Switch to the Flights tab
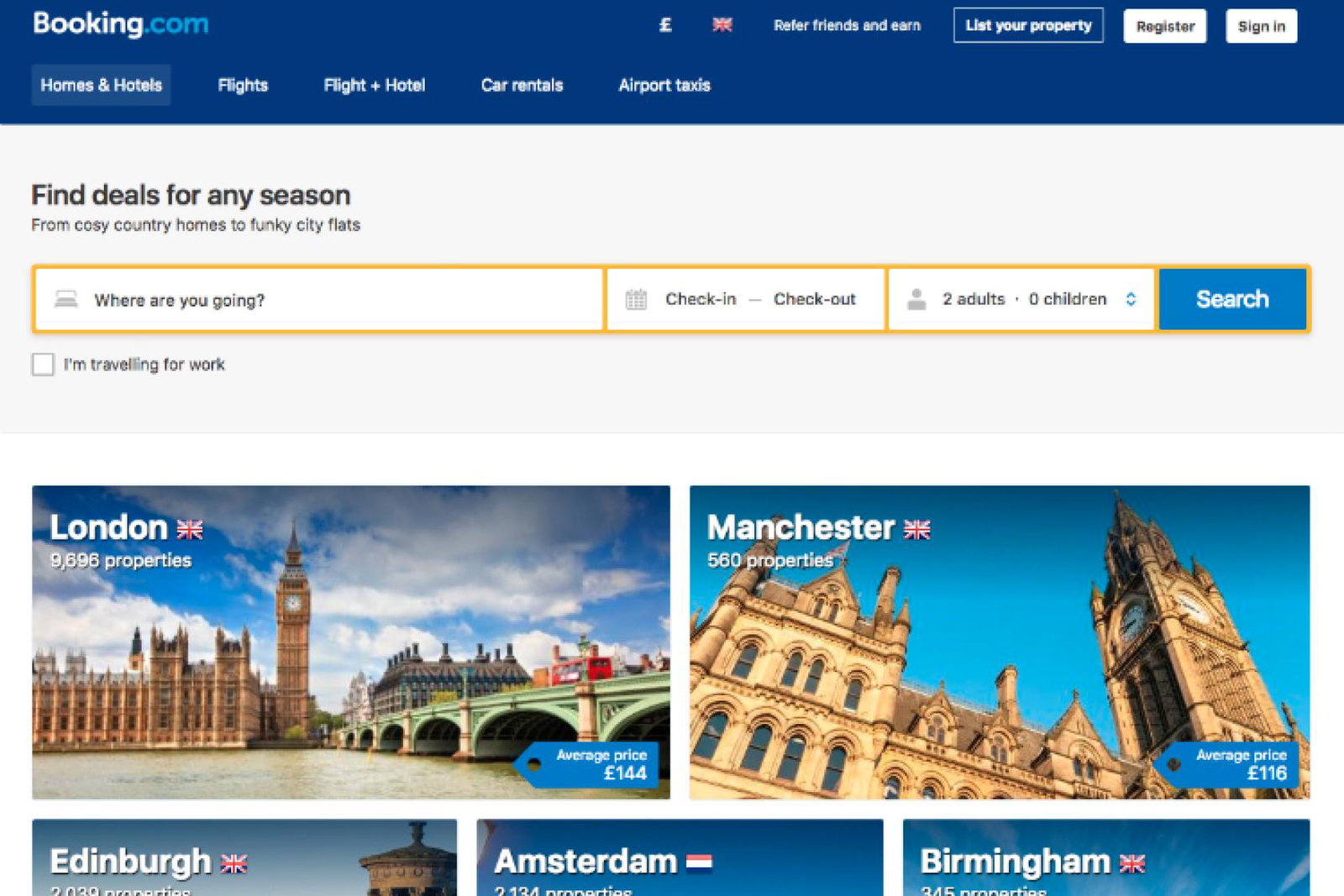The image size is (1344, 896). coord(243,85)
